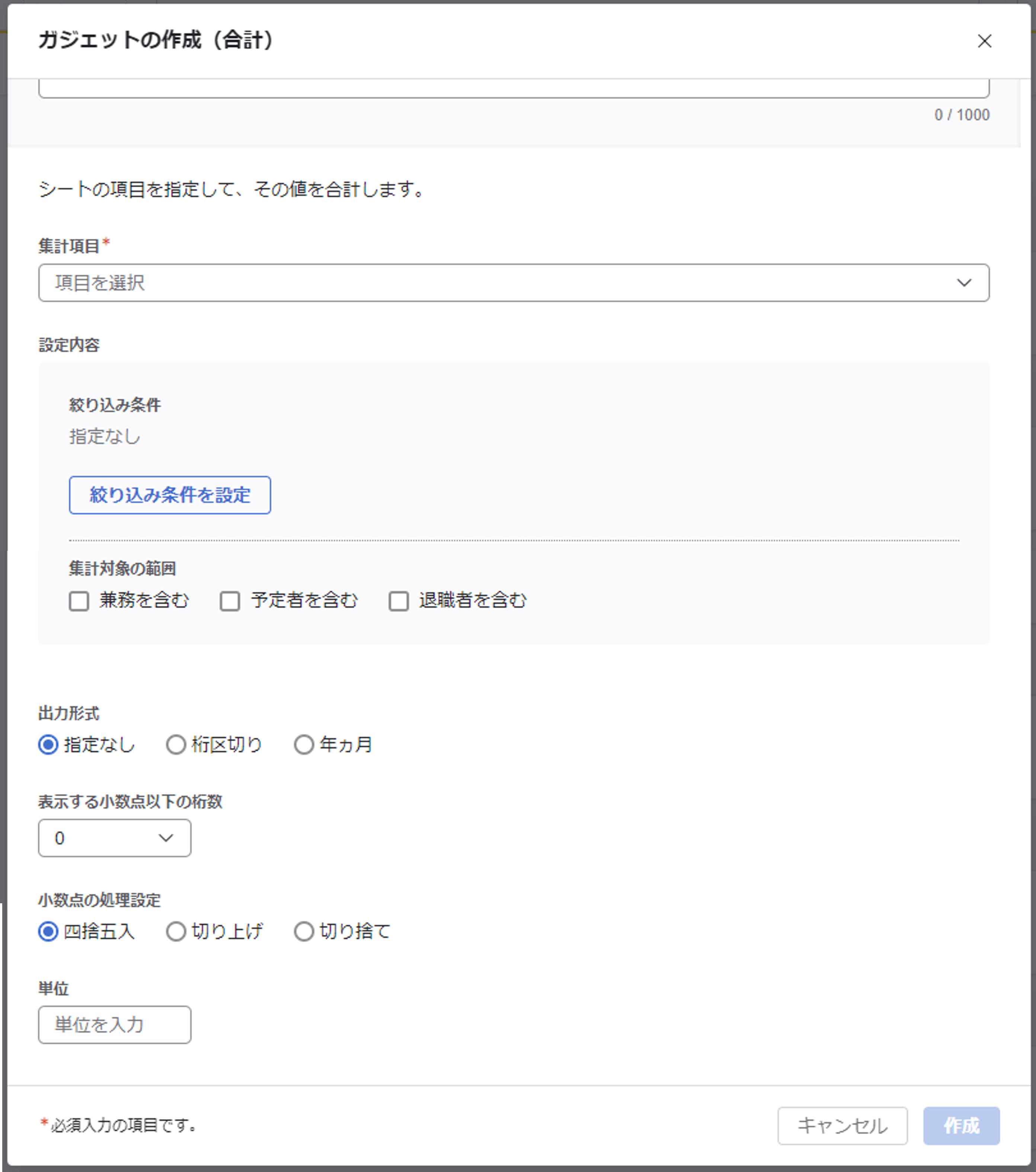Enable the 兼務を含む checkbox

[x=79, y=601]
